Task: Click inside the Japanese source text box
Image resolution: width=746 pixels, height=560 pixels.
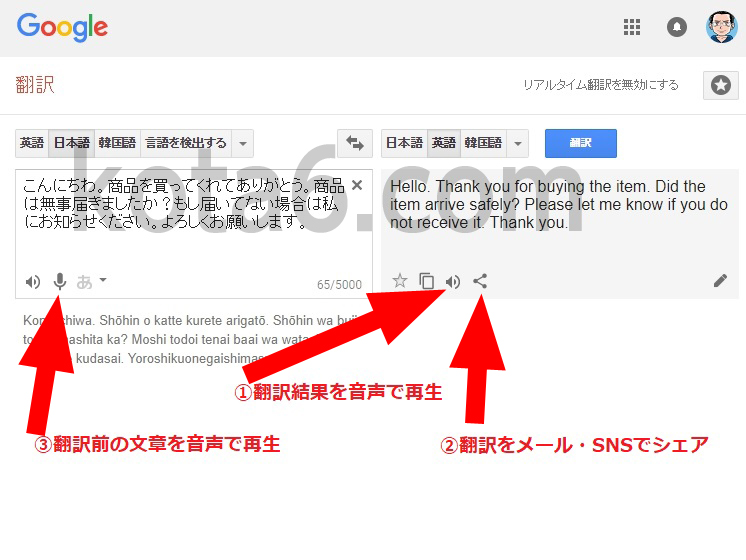Action: pyautogui.click(x=194, y=233)
